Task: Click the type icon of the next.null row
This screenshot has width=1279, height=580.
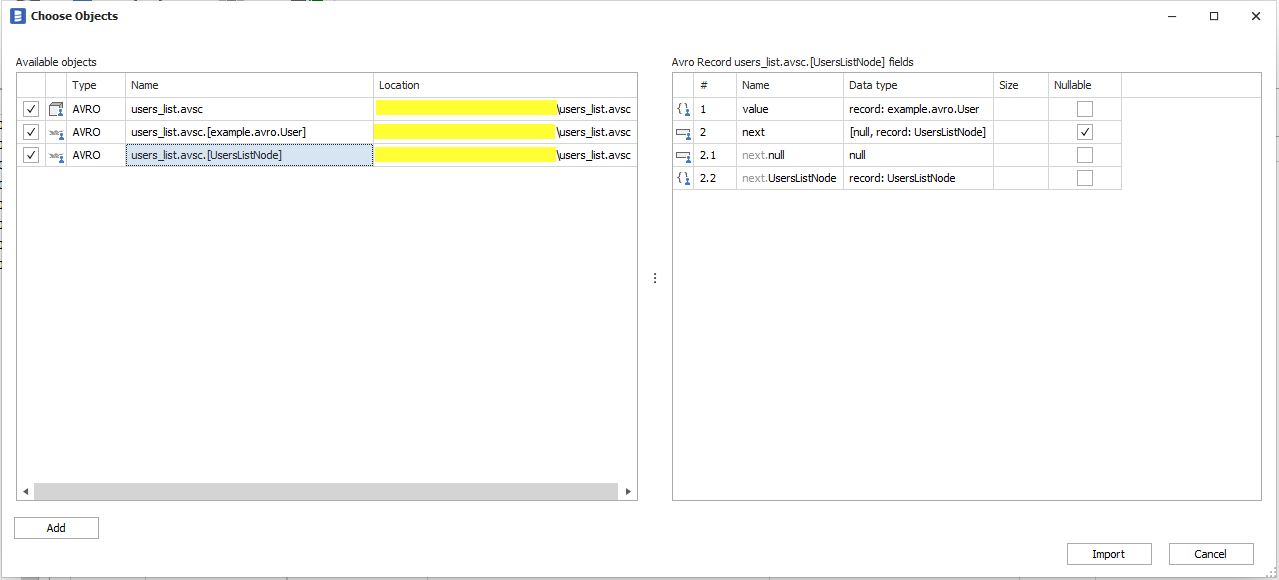Action: tap(683, 155)
